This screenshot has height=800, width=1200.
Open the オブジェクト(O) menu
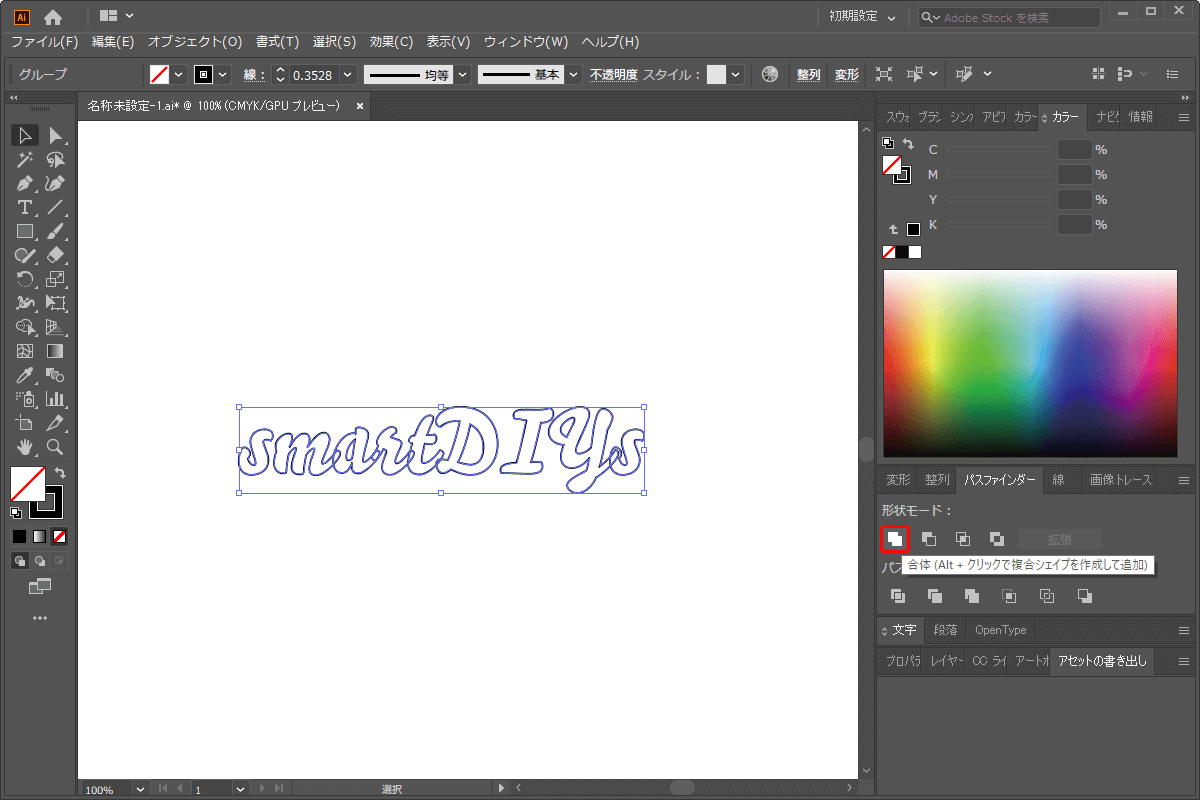195,42
